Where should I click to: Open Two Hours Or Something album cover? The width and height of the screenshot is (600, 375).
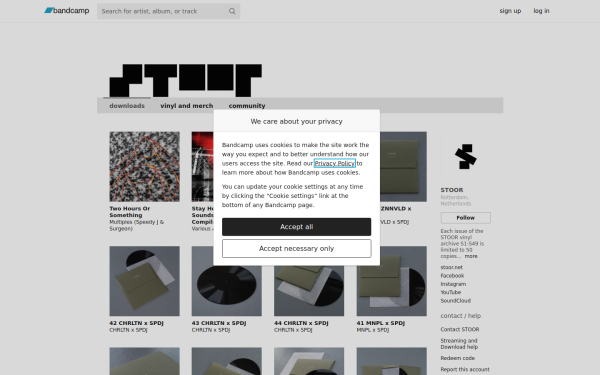[x=144, y=166]
